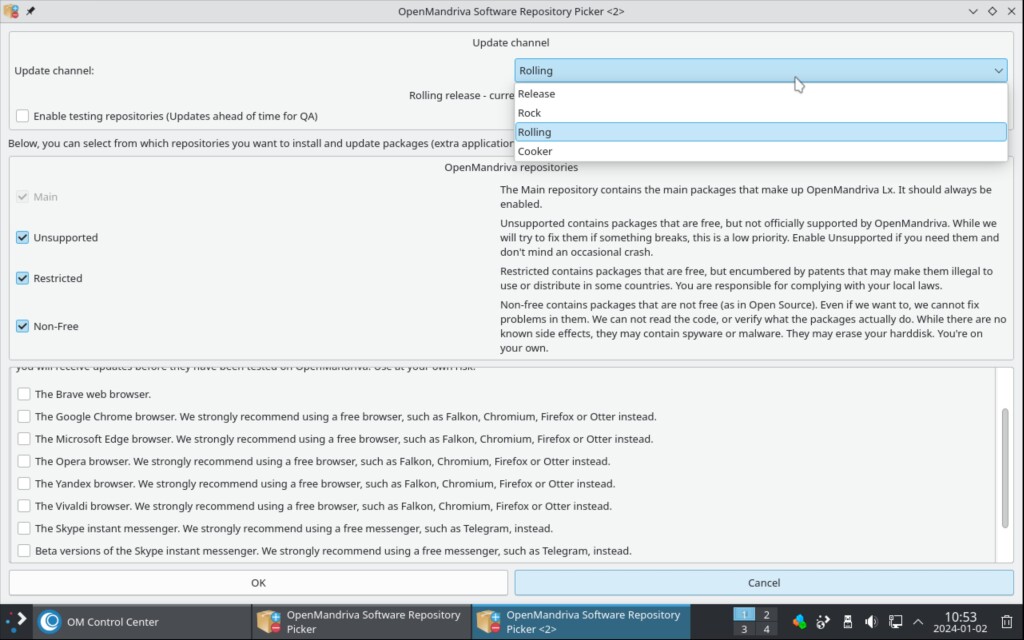
Task: Enable the Google Chrome browser repository
Action: coord(24,416)
